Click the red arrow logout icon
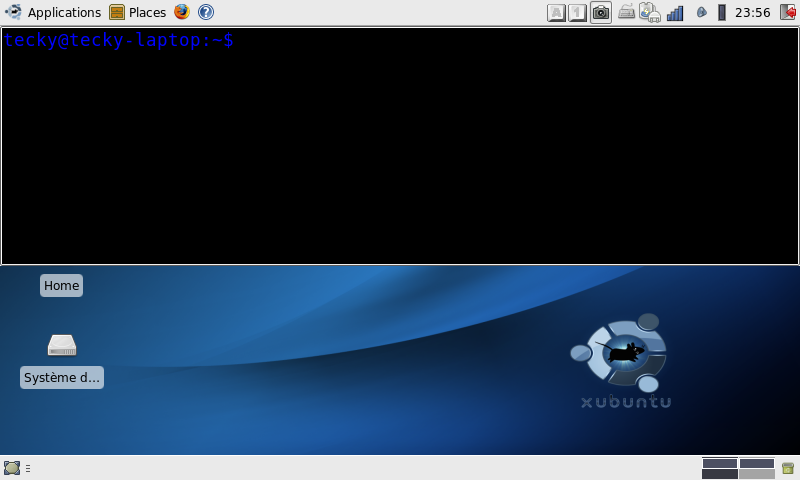 (x=788, y=12)
